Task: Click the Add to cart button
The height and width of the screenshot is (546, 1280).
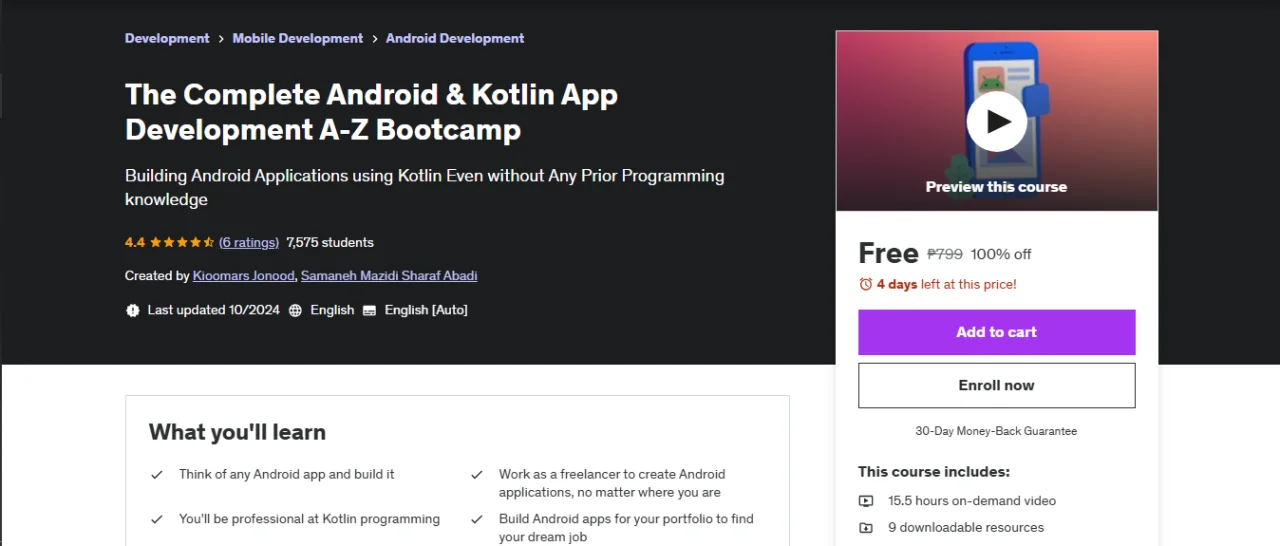Action: [996, 332]
